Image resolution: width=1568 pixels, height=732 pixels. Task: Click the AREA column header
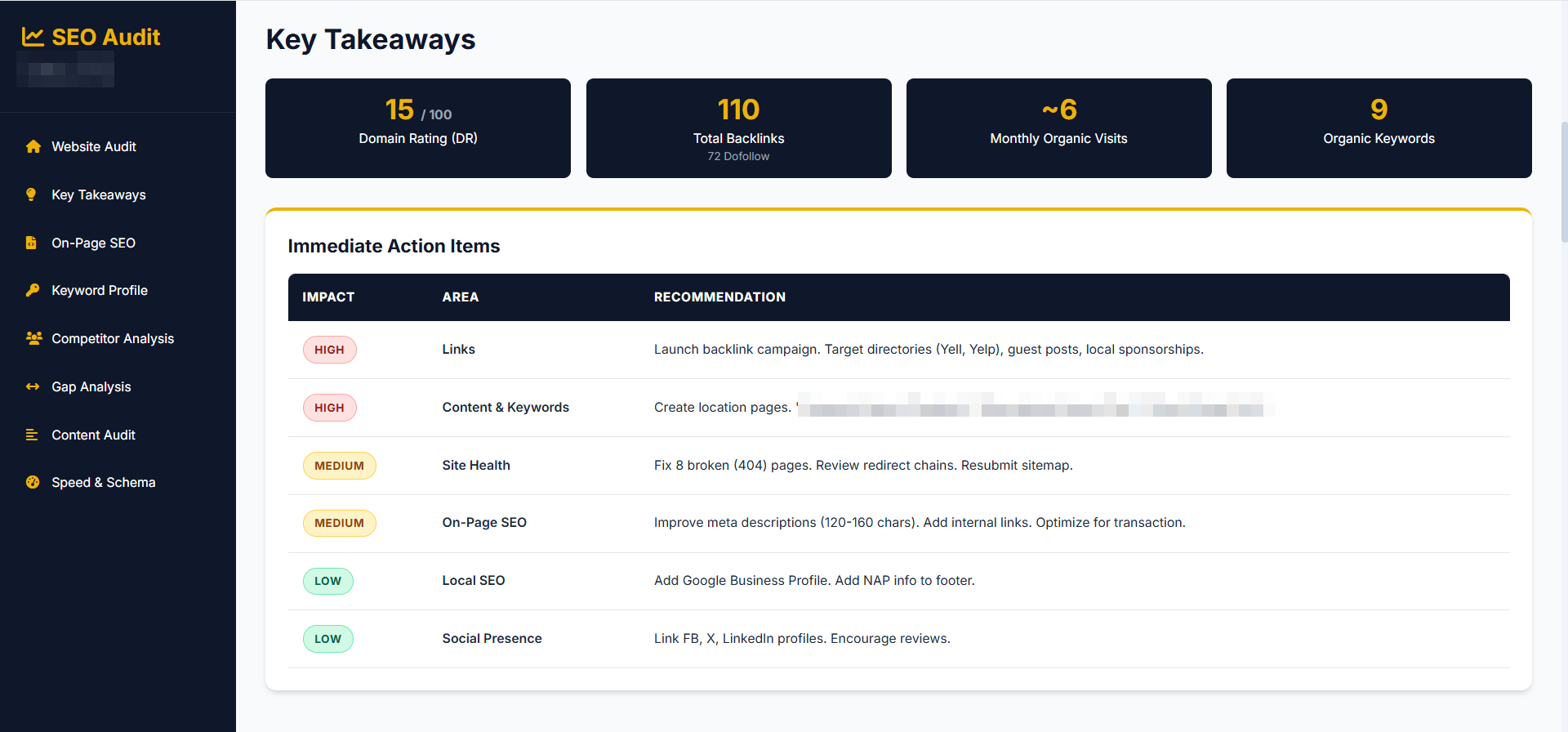[461, 297]
